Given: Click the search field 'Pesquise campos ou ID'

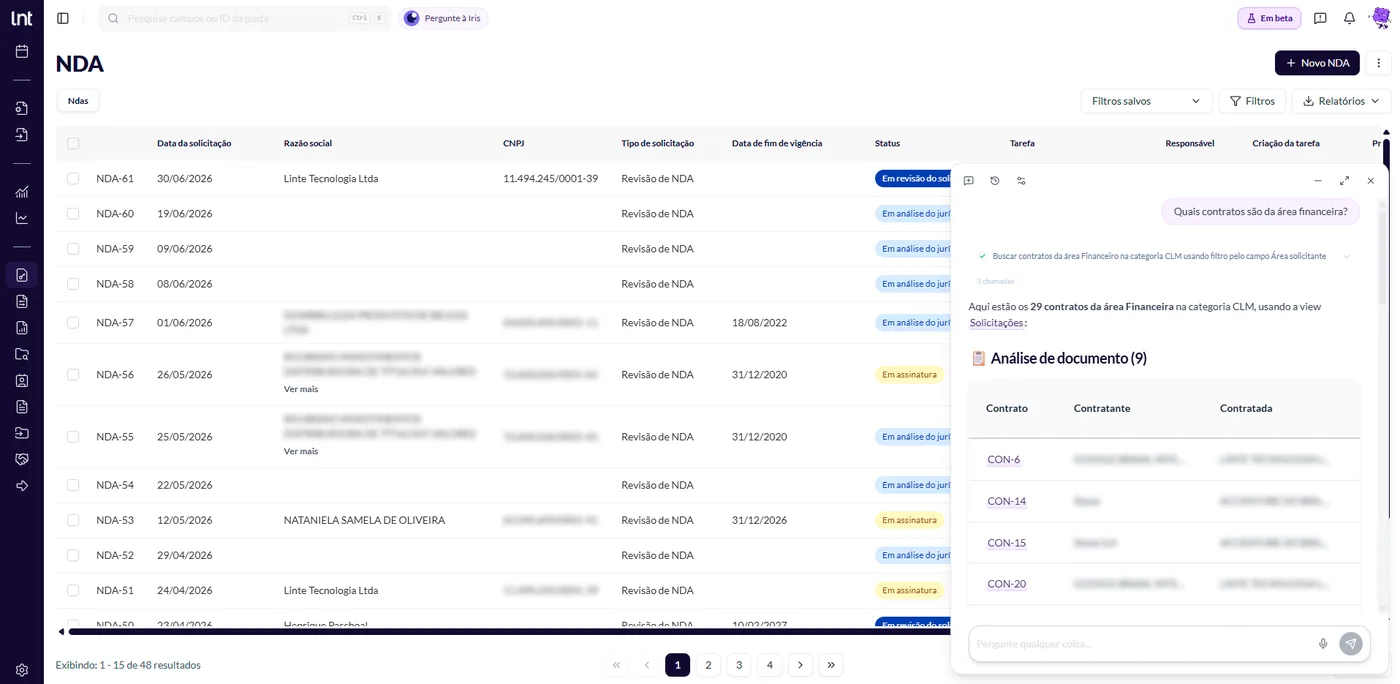Looking at the screenshot, I should point(245,18).
